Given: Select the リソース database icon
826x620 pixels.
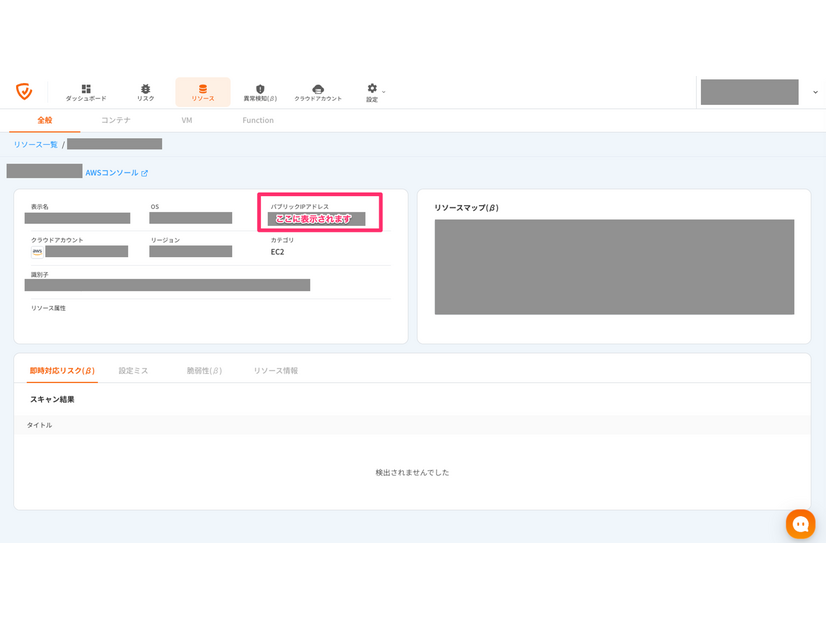Looking at the screenshot, I should click(x=203, y=89).
